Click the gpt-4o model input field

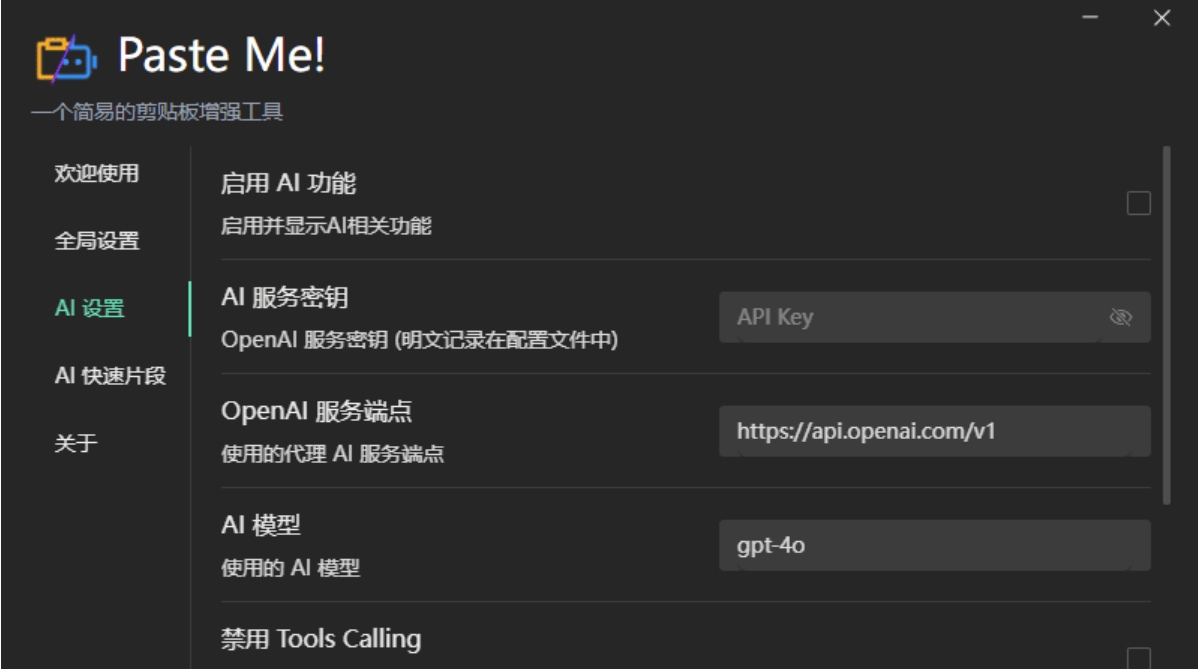pyautogui.click(x=934, y=546)
